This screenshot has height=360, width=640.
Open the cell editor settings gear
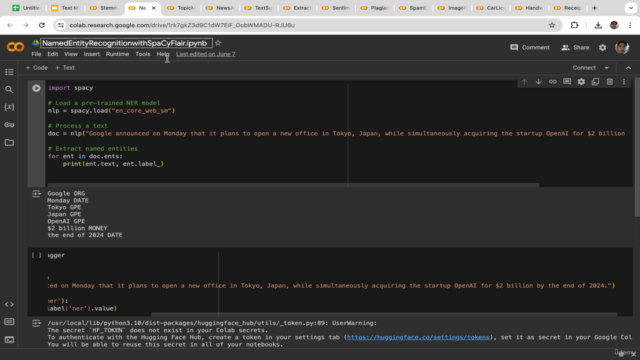tap(581, 82)
